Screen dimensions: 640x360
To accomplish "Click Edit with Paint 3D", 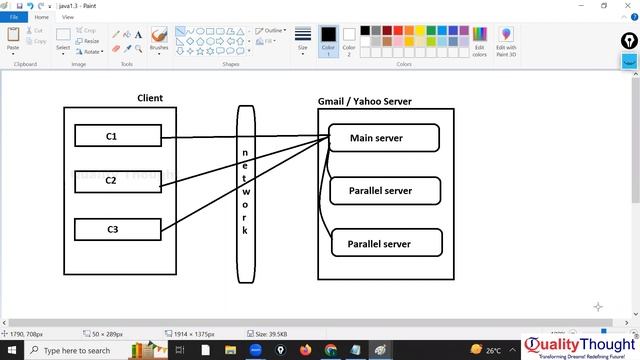I will click(506, 42).
